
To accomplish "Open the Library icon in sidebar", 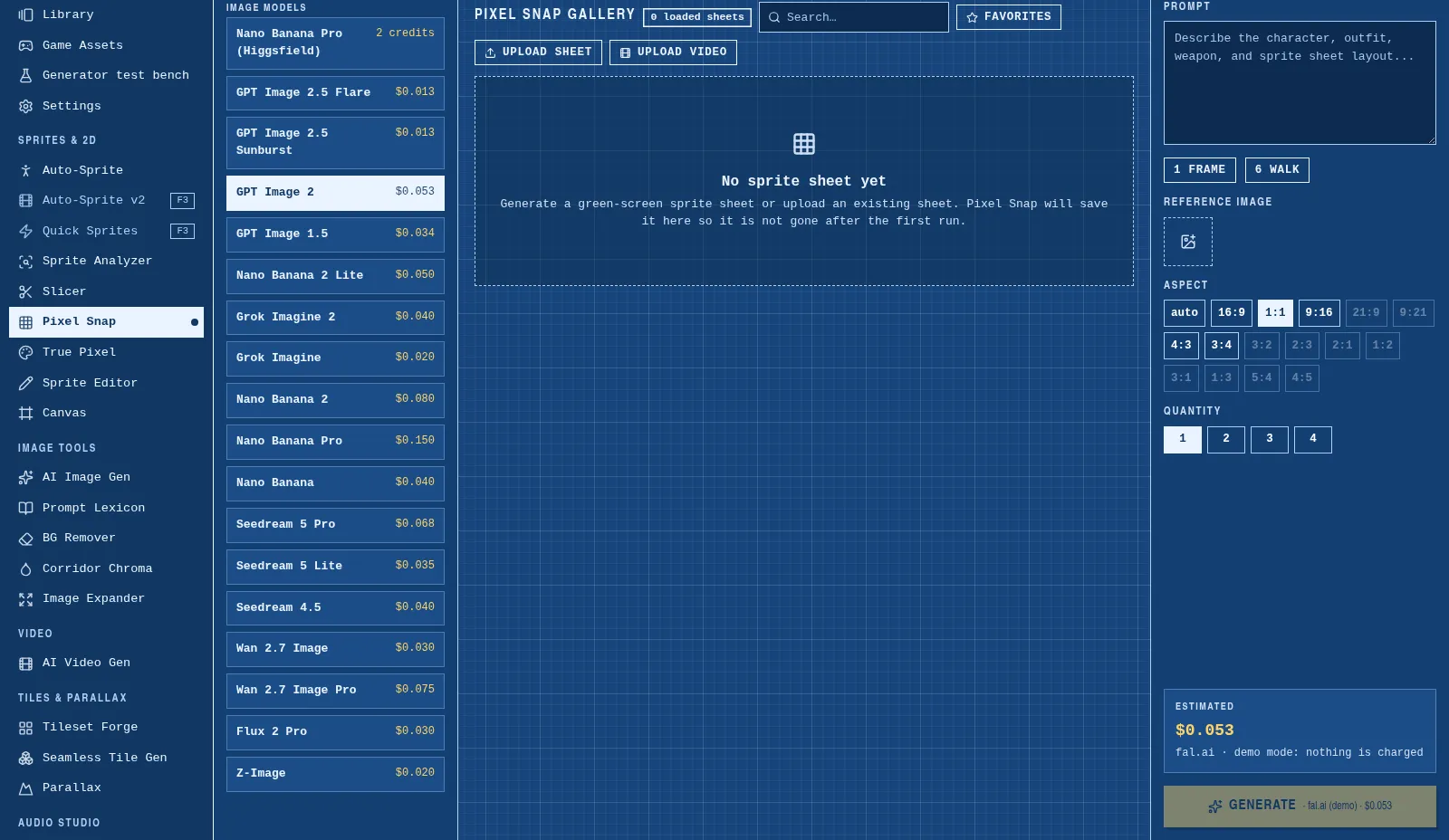I will tap(25, 14).
